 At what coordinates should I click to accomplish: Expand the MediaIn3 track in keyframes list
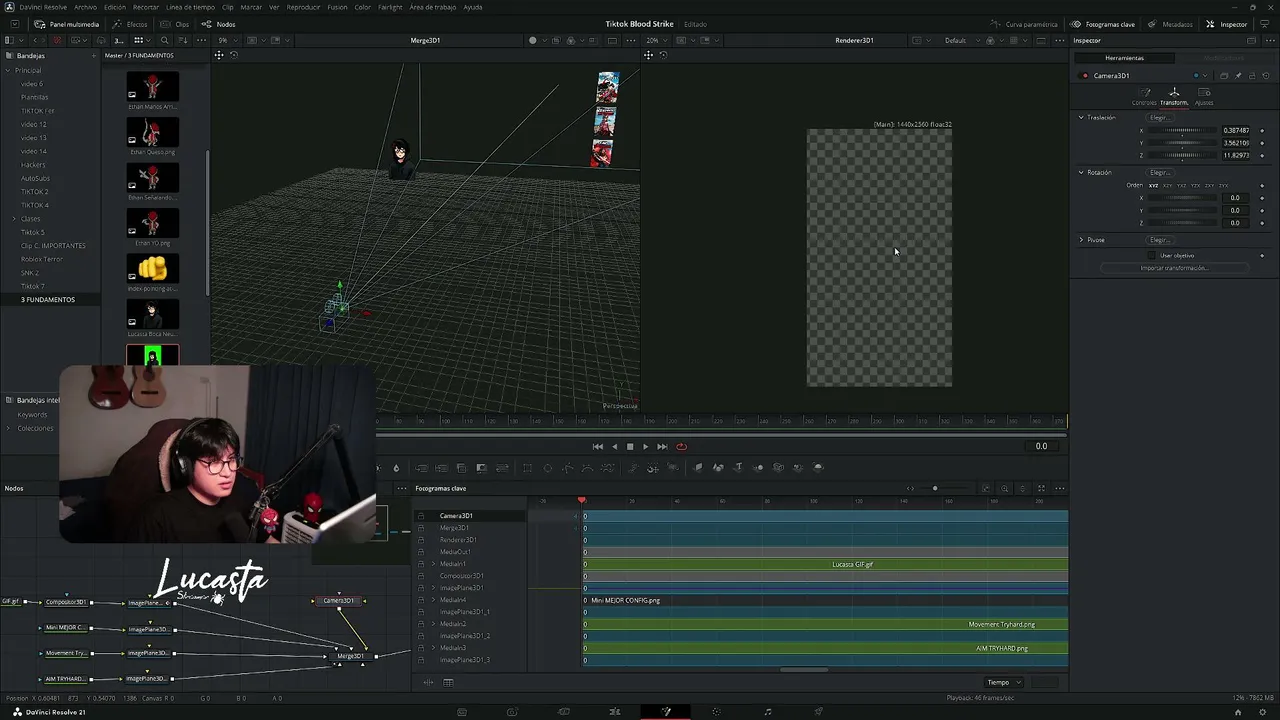[x=433, y=648]
